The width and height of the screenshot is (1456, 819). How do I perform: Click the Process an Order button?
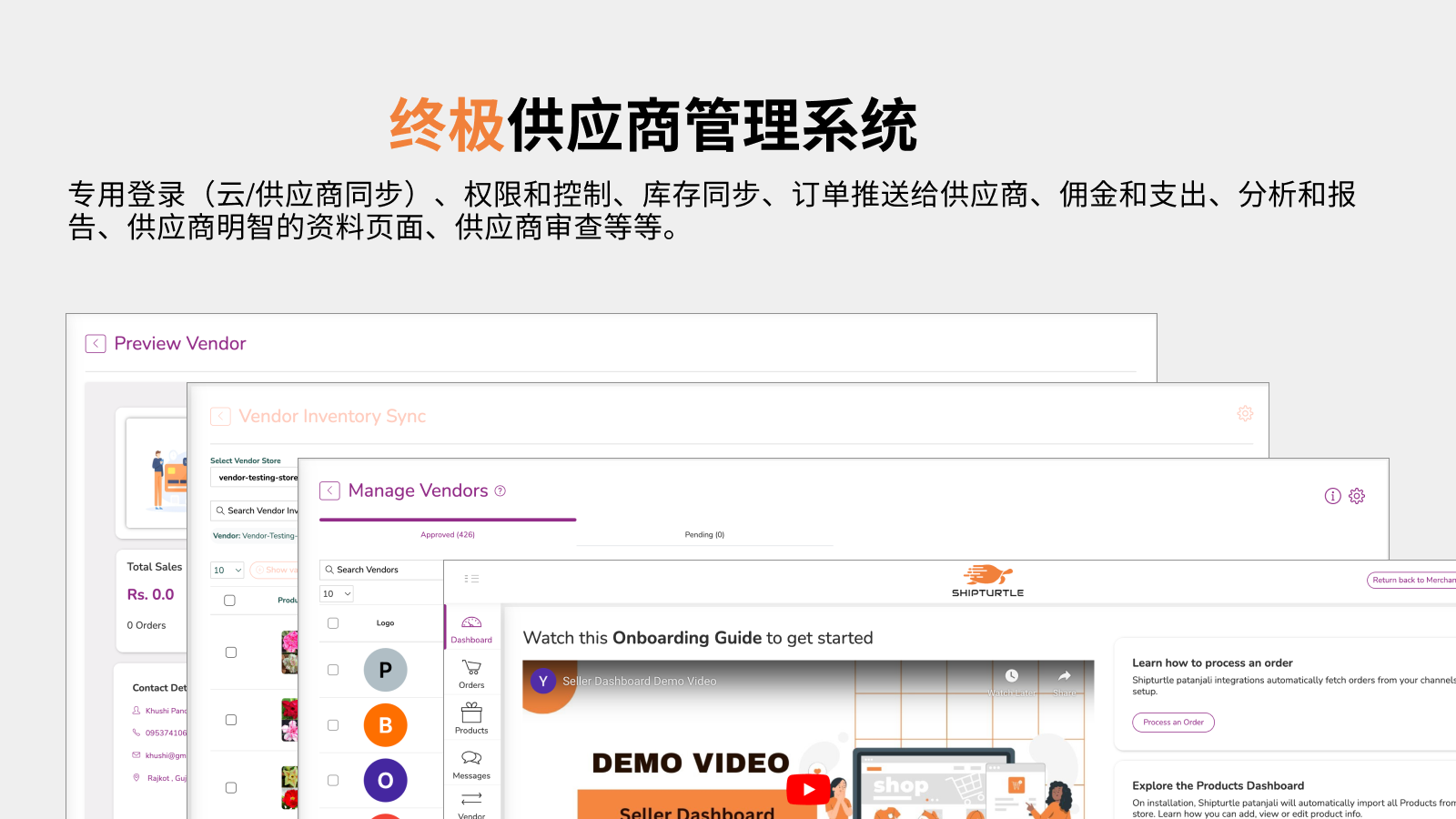[1173, 723]
